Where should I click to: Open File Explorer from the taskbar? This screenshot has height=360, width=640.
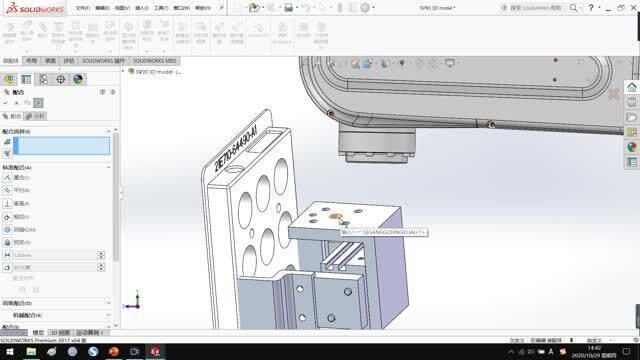[x=31, y=351]
